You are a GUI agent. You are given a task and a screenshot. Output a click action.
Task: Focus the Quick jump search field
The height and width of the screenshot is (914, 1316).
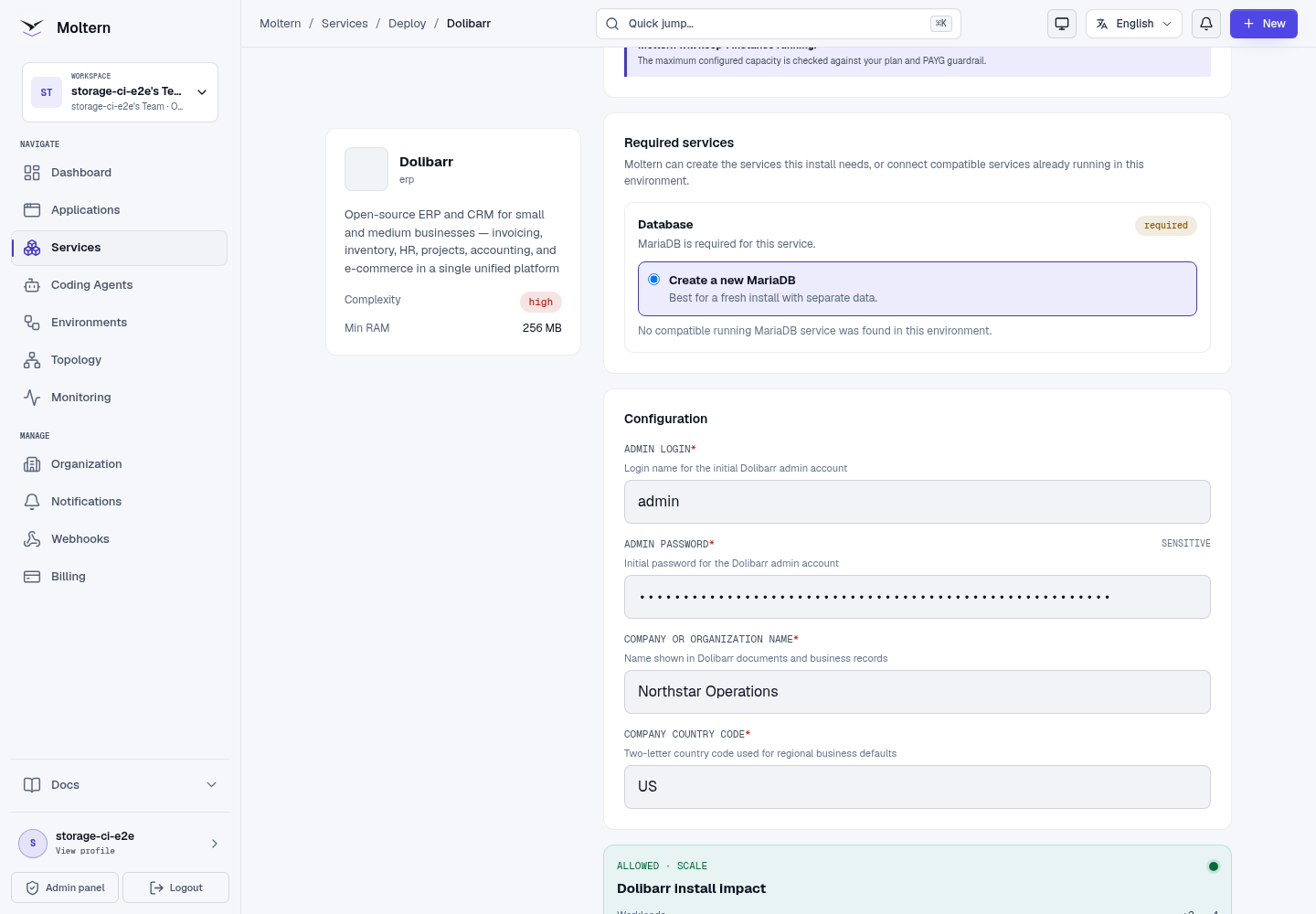click(x=779, y=24)
